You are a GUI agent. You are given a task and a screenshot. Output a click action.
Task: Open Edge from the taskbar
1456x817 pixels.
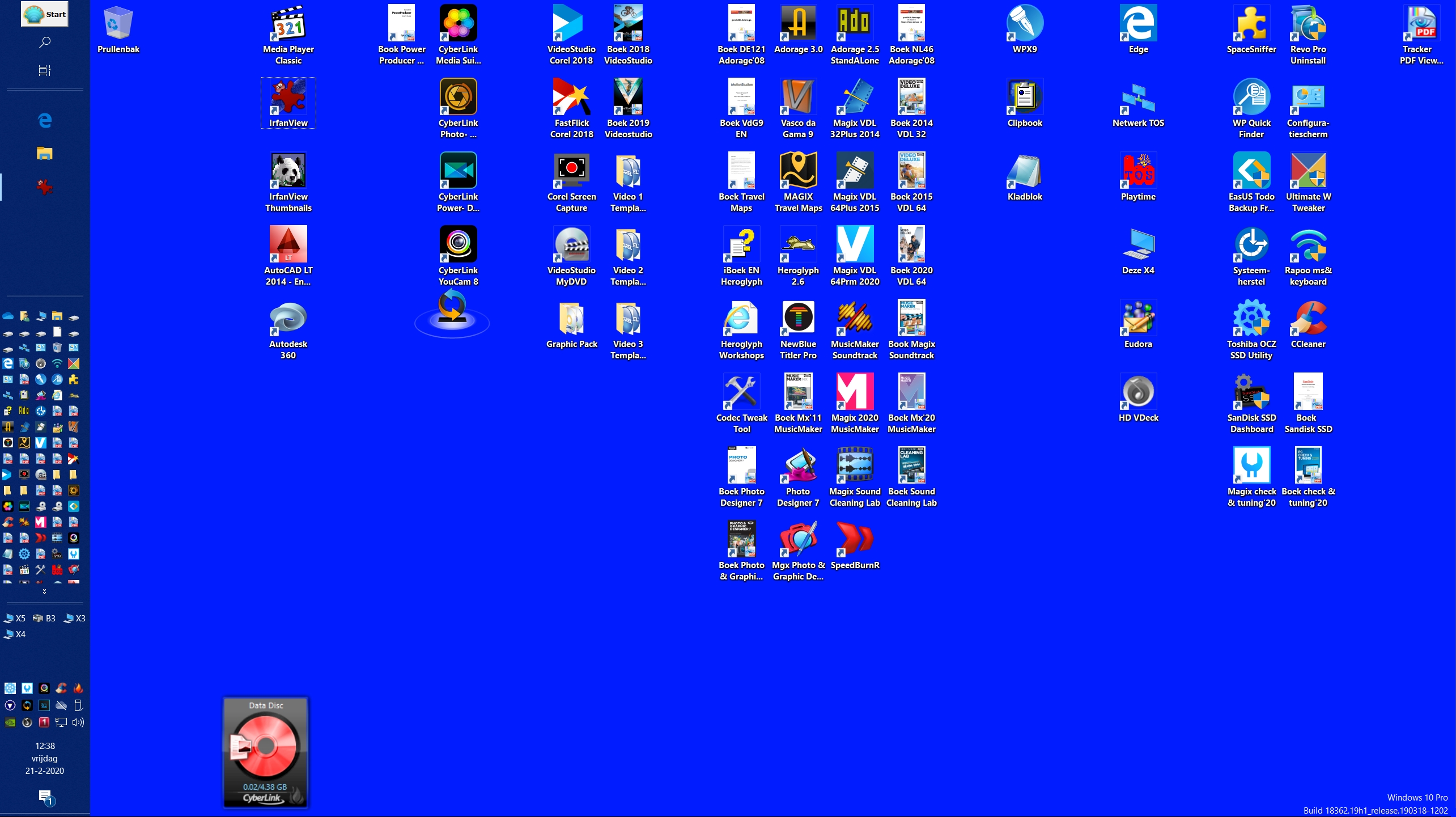coord(45,120)
